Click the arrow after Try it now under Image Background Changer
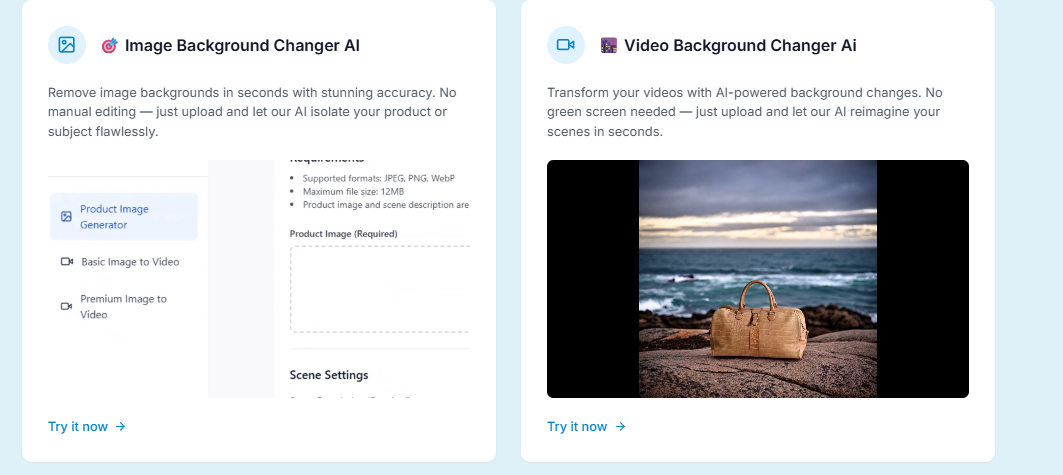Viewport: 1063px width, 475px height. [120, 426]
